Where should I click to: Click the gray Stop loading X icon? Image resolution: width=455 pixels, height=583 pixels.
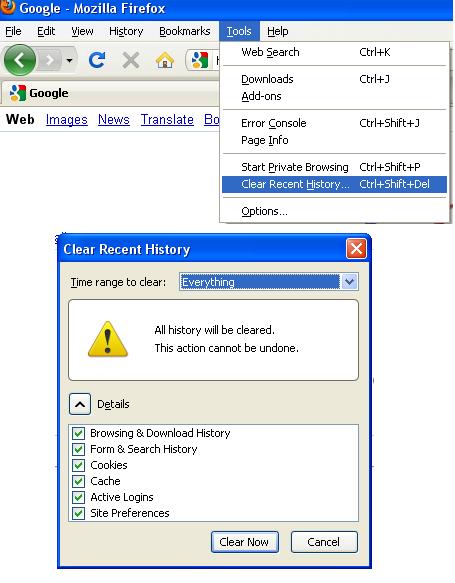(x=131, y=60)
